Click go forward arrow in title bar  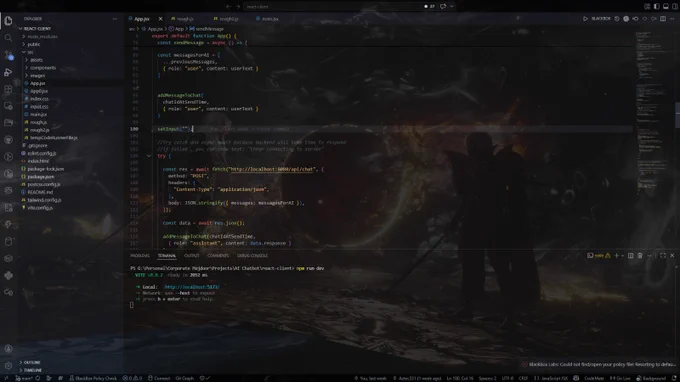(238, 7)
